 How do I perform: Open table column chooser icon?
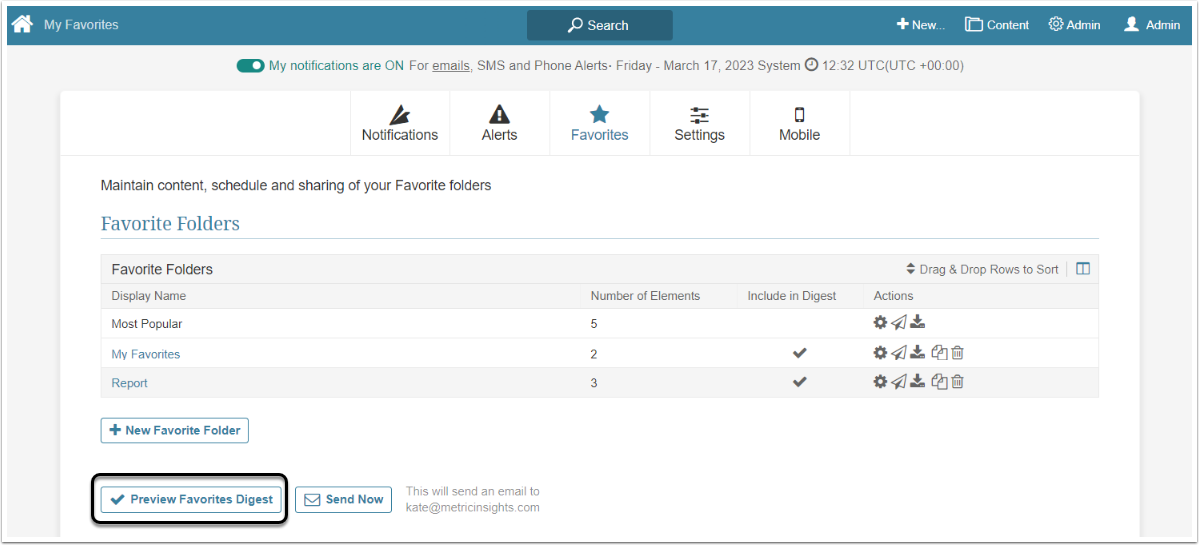click(x=1082, y=269)
